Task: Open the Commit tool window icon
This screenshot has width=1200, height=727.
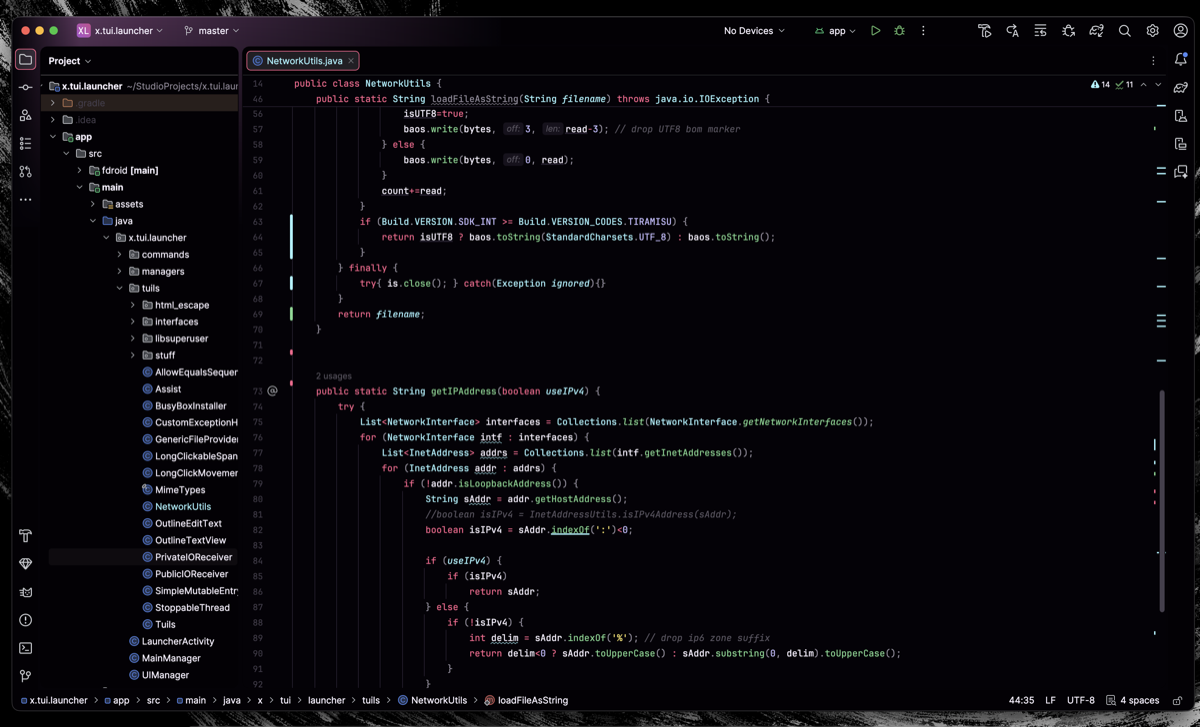Action: pos(26,88)
